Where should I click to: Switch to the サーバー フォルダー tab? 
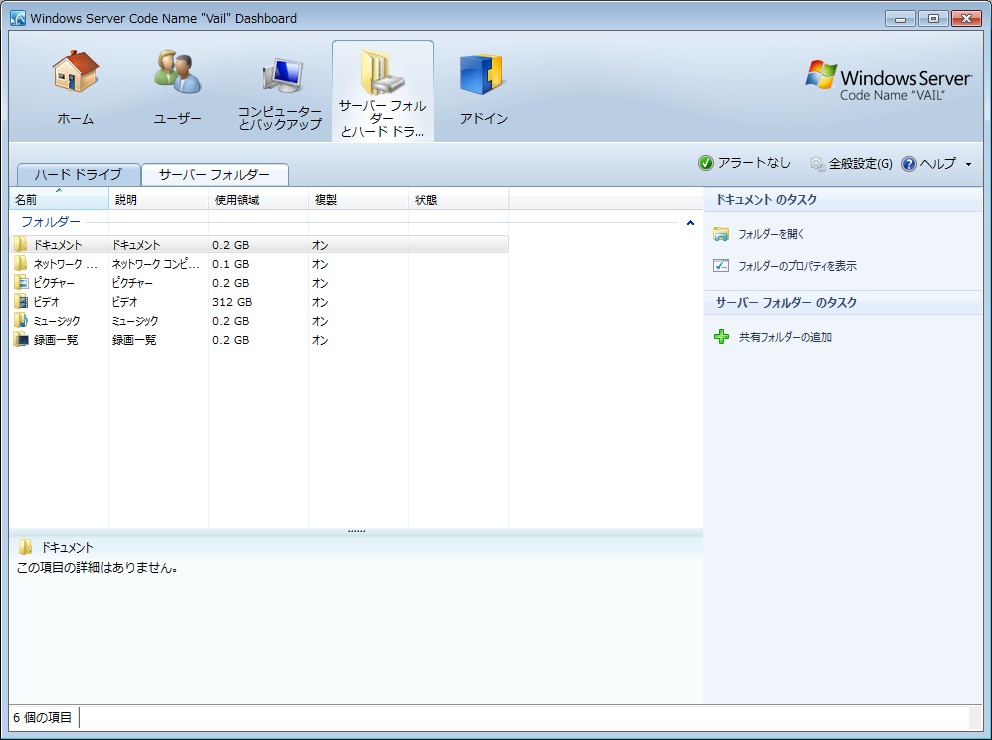tap(214, 174)
